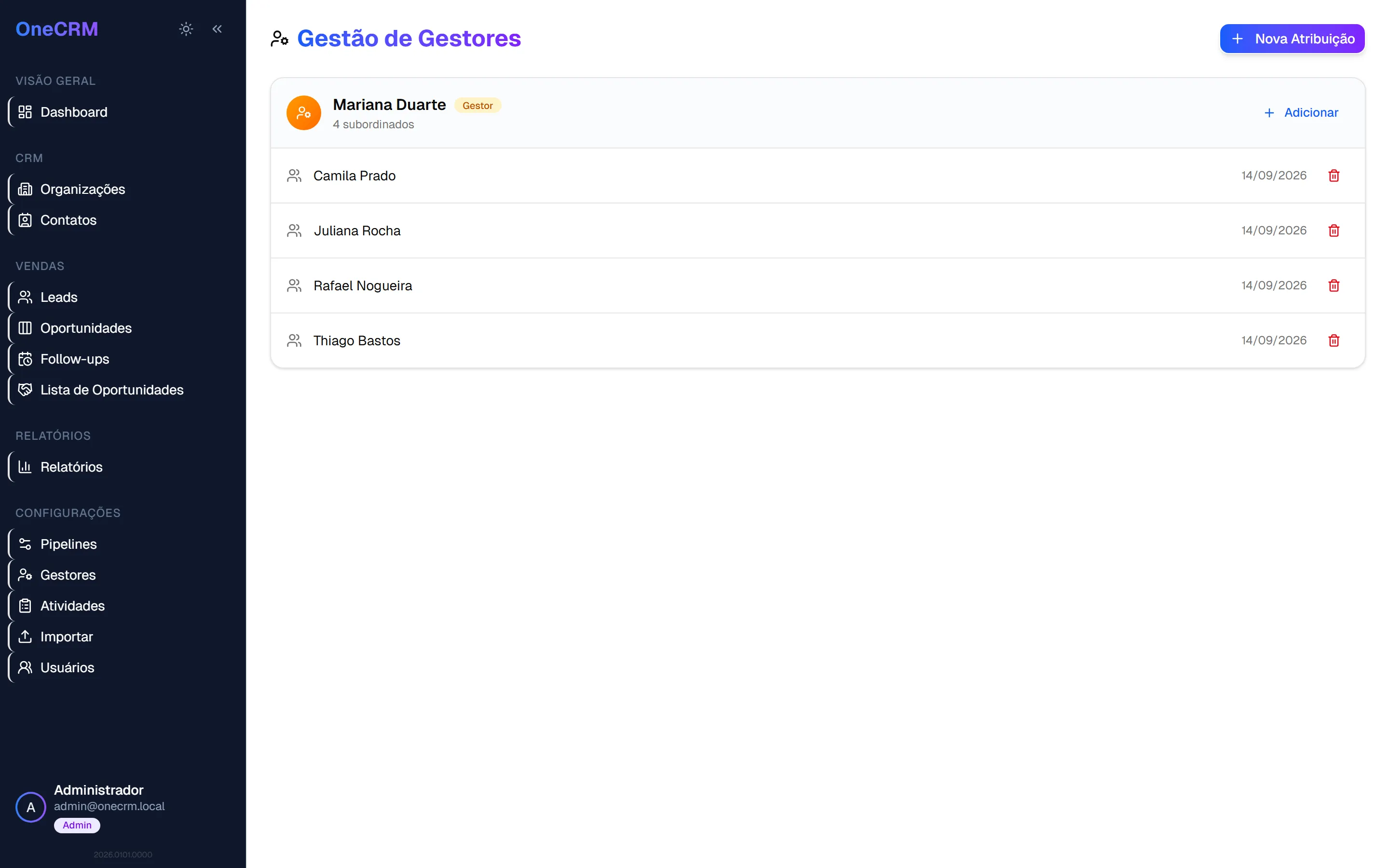
Task: Open Follow-ups in sidebar
Action: 123,359
